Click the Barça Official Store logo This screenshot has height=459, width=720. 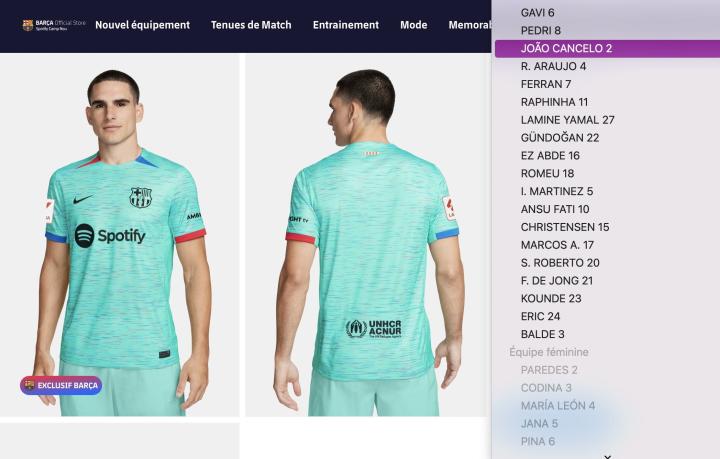(x=54, y=25)
